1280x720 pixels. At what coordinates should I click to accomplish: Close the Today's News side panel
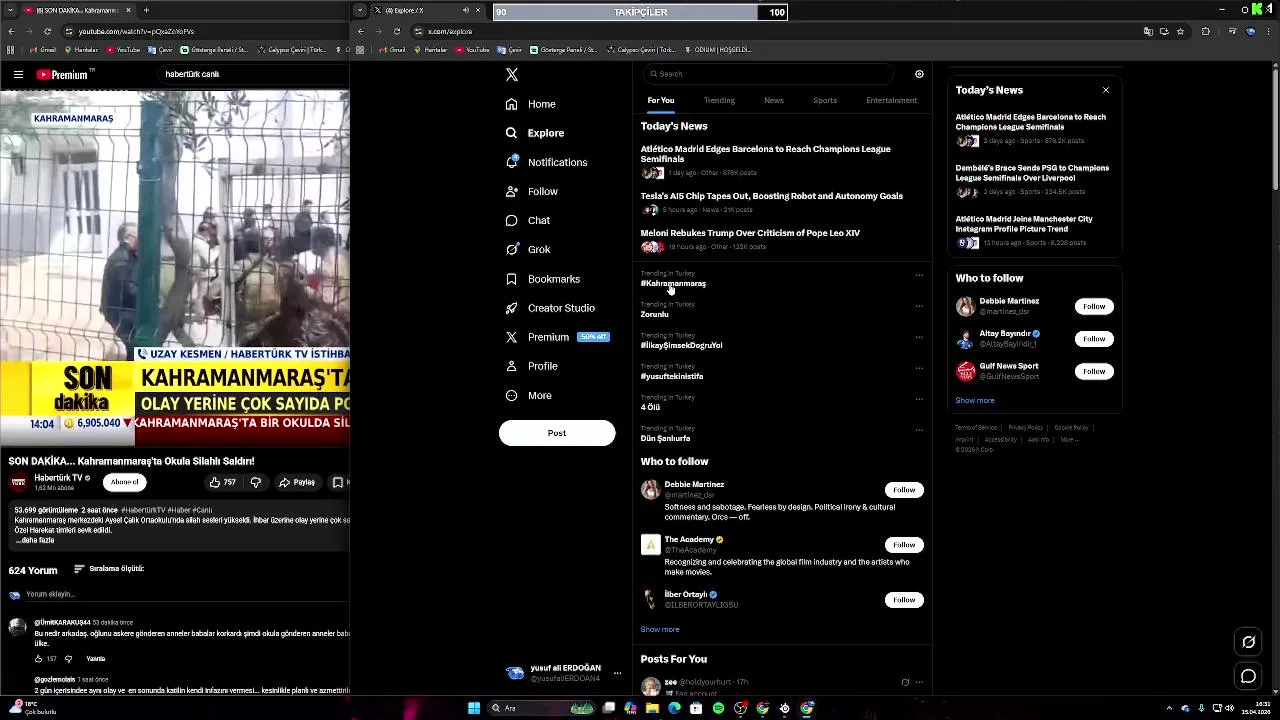[x=1105, y=90]
